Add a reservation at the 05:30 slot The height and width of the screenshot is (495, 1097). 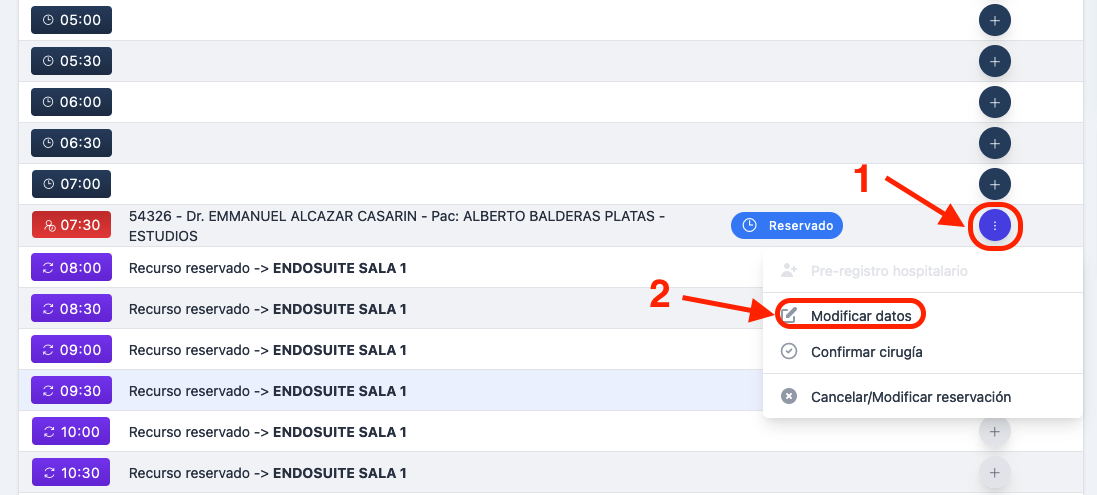coord(994,61)
